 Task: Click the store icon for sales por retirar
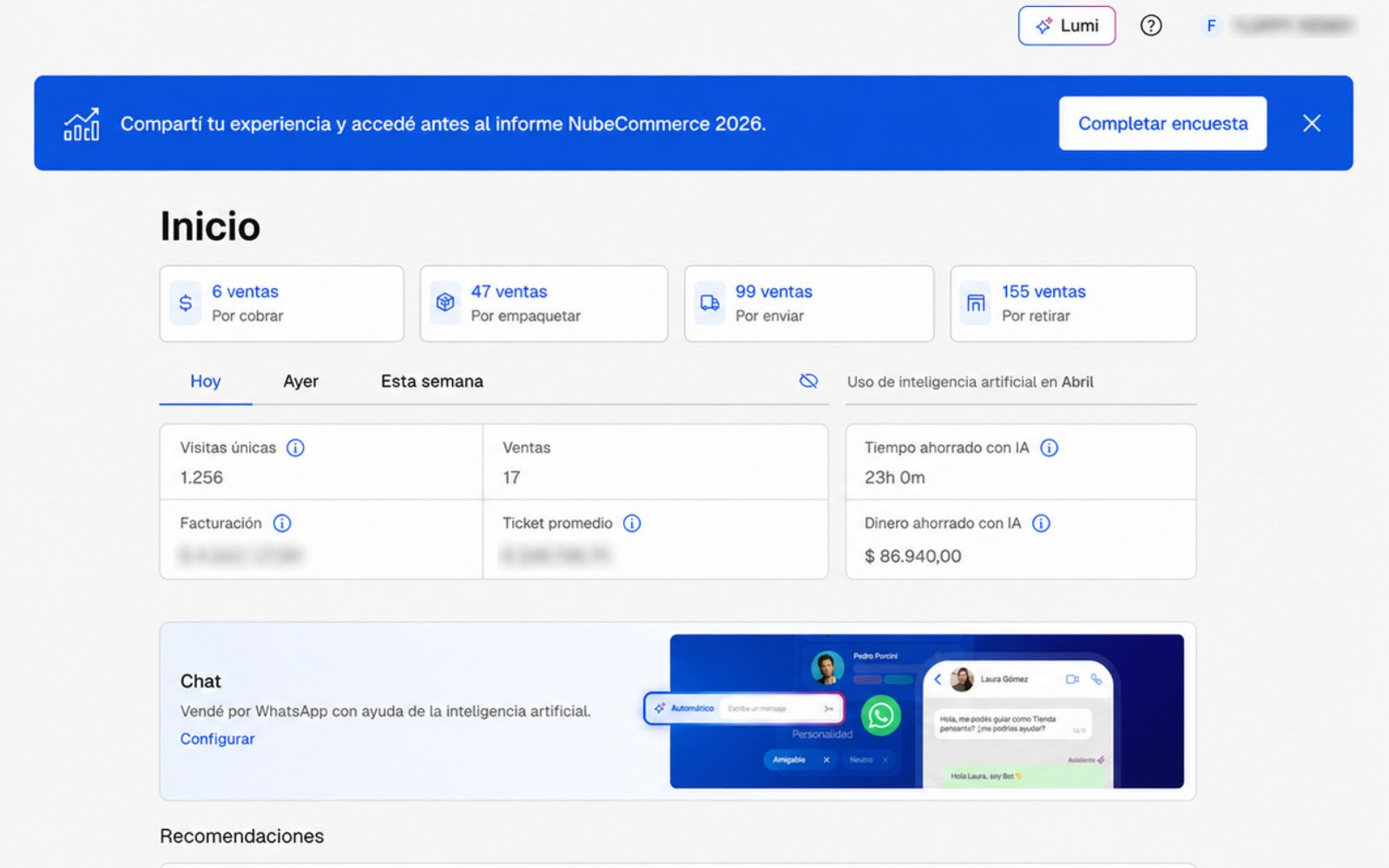tap(976, 303)
